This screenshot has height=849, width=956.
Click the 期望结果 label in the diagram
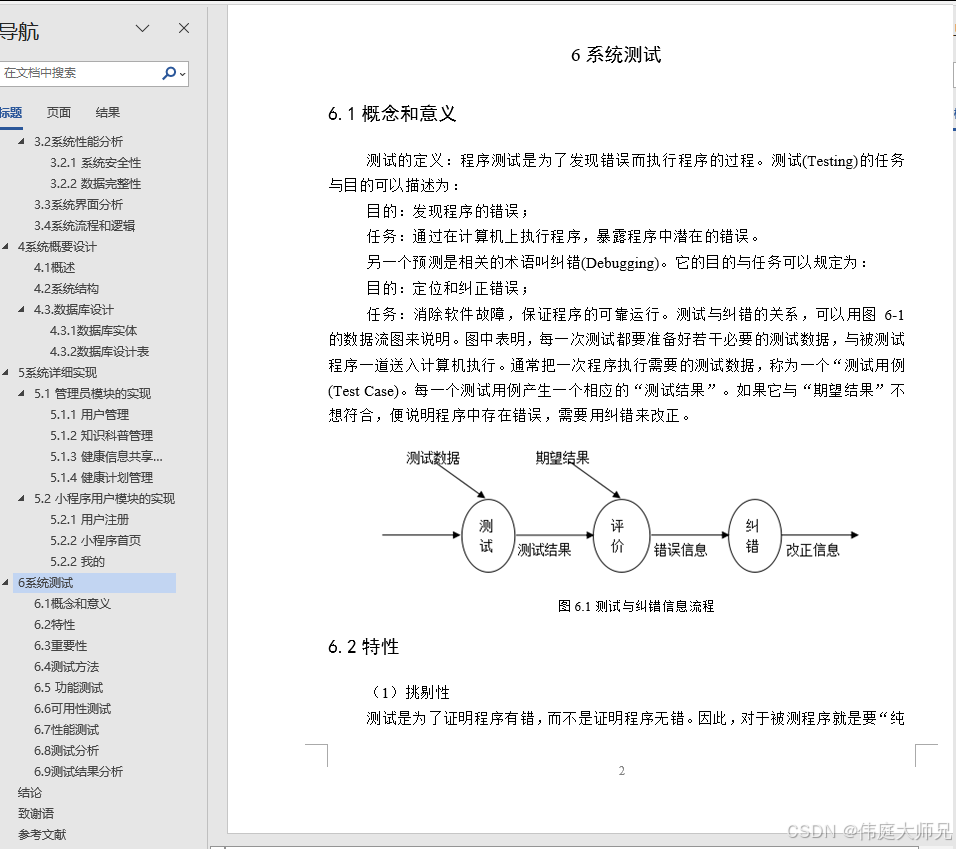[562, 458]
